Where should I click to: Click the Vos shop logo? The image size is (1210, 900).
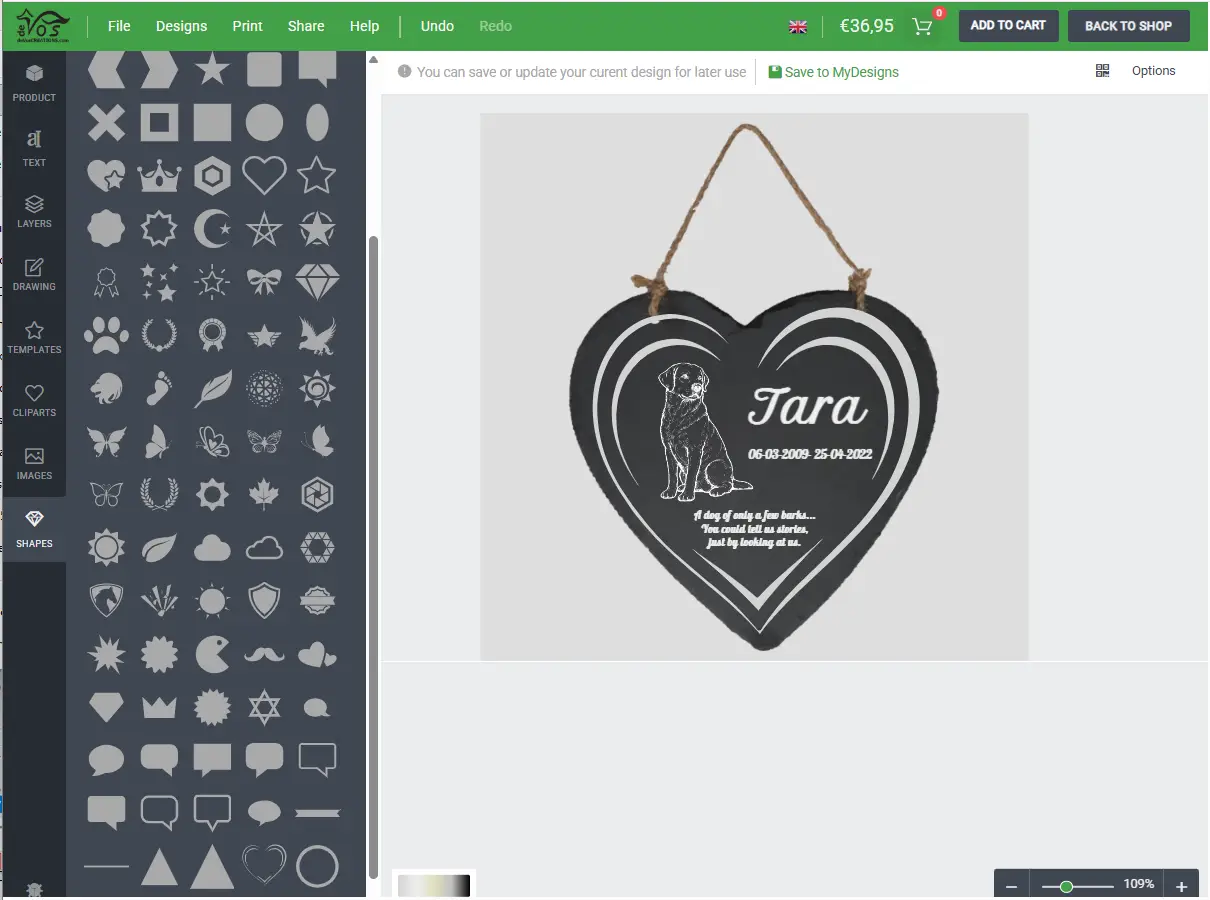point(43,25)
